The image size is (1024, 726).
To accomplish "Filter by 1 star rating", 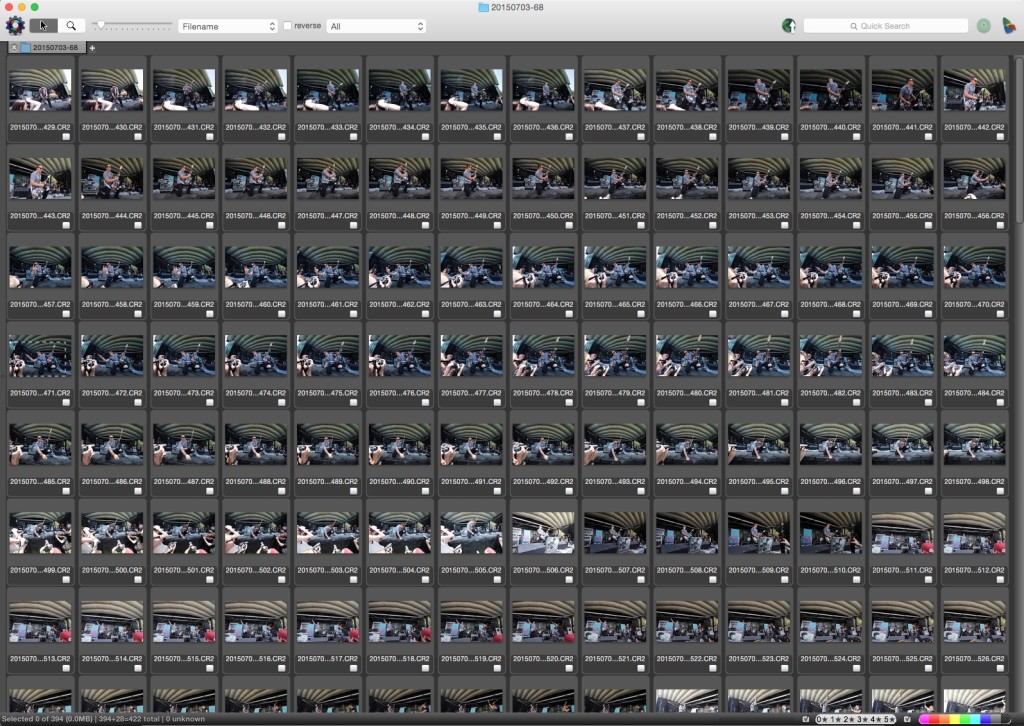I will pyautogui.click(x=835, y=719).
